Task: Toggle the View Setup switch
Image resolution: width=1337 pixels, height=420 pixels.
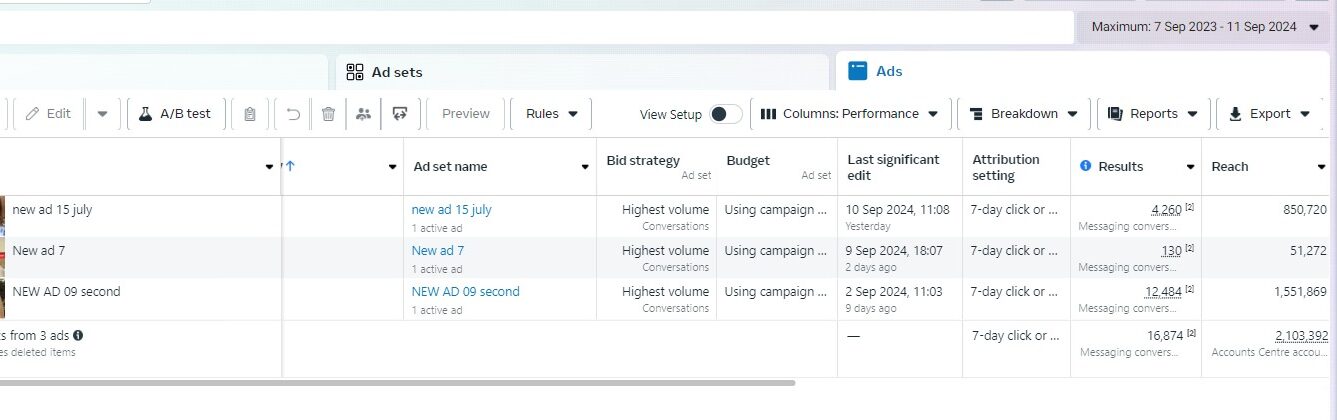Action: tap(725, 114)
